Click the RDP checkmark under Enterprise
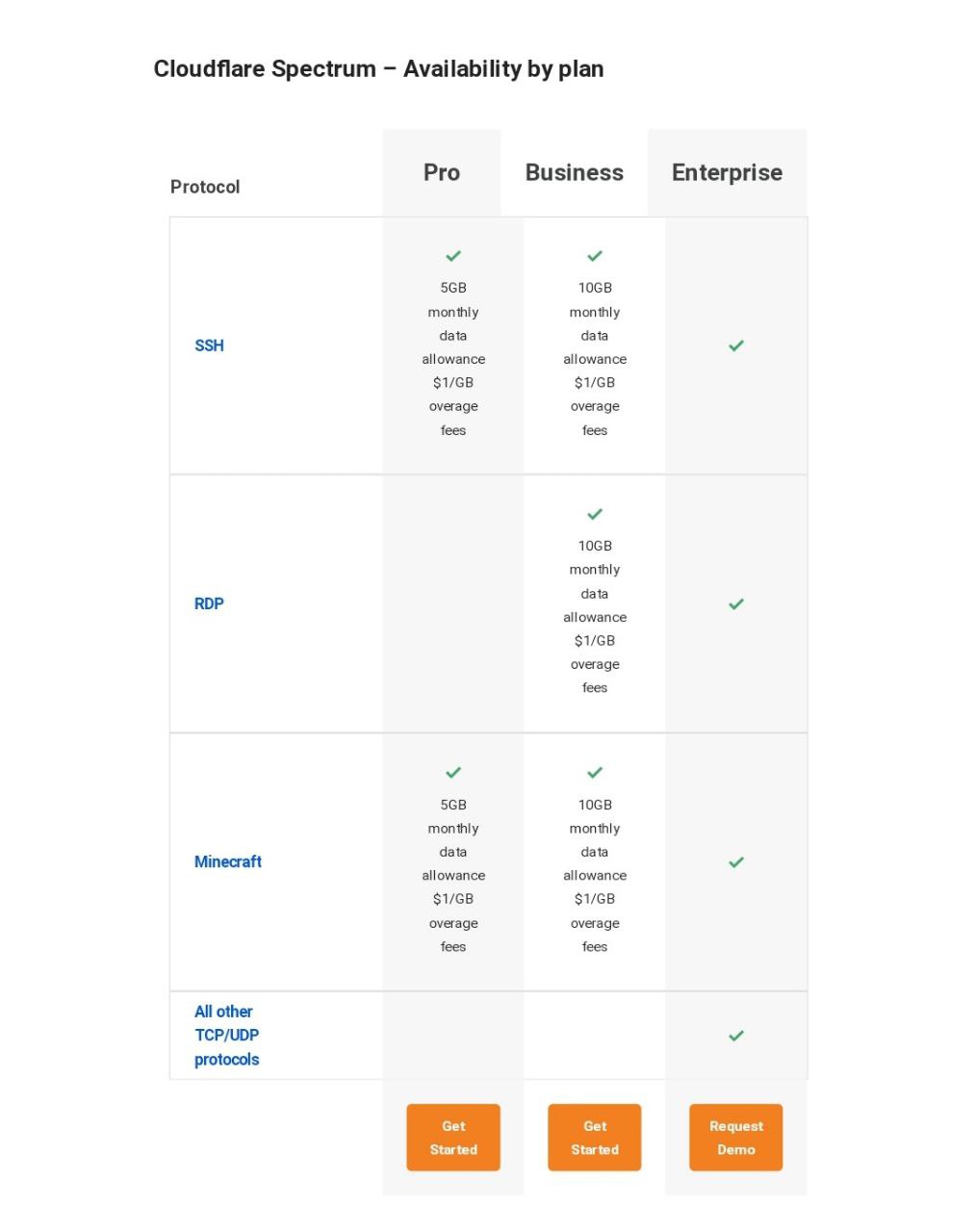This screenshot has width=975, height=1232. pyautogui.click(x=736, y=603)
